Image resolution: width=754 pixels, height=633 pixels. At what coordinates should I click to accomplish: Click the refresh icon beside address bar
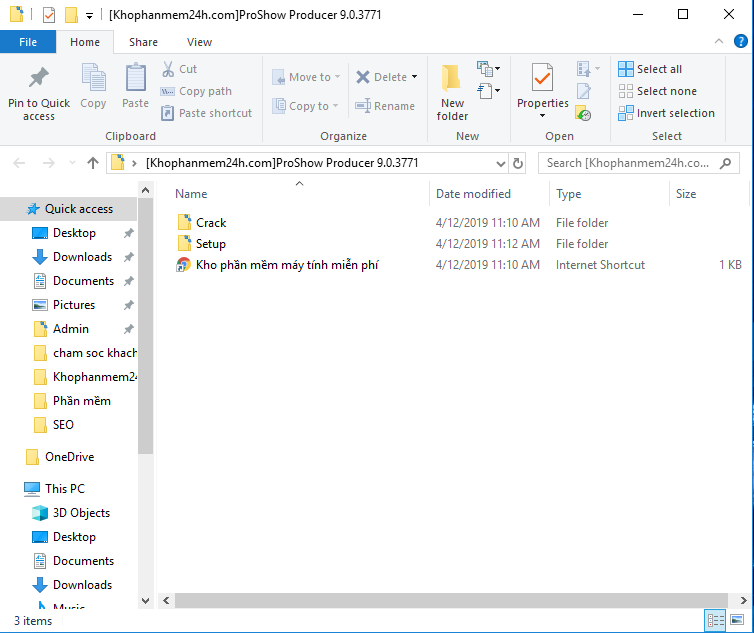pyautogui.click(x=518, y=163)
